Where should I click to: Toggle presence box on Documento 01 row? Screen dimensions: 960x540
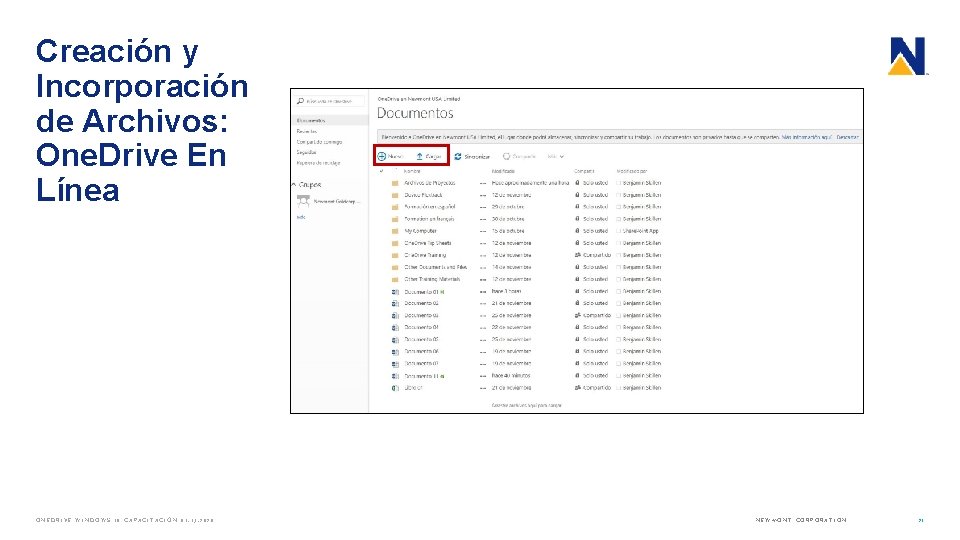coord(619,291)
